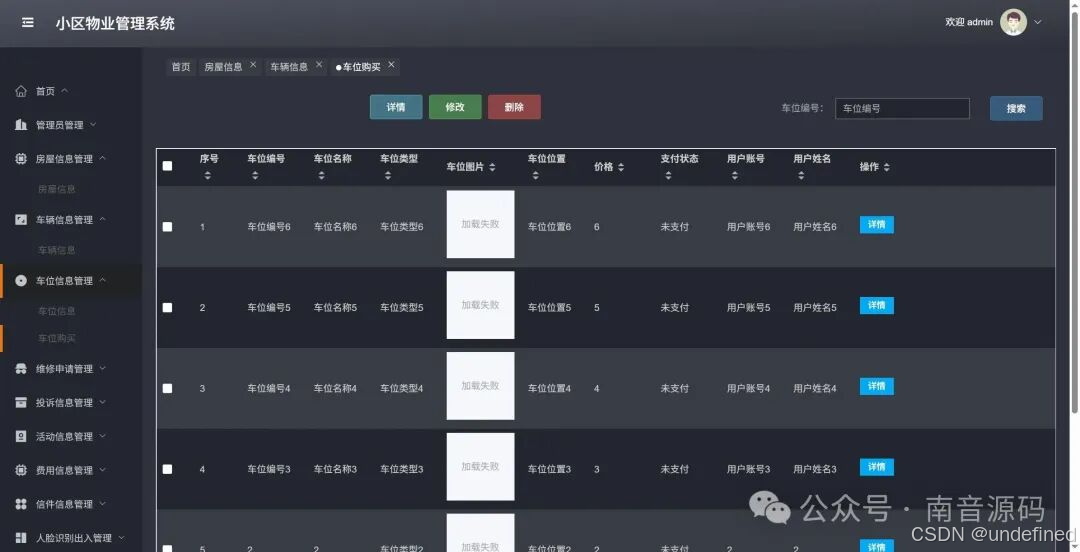
Task: Click the 管理员管理 building icon
Action: [21, 125]
